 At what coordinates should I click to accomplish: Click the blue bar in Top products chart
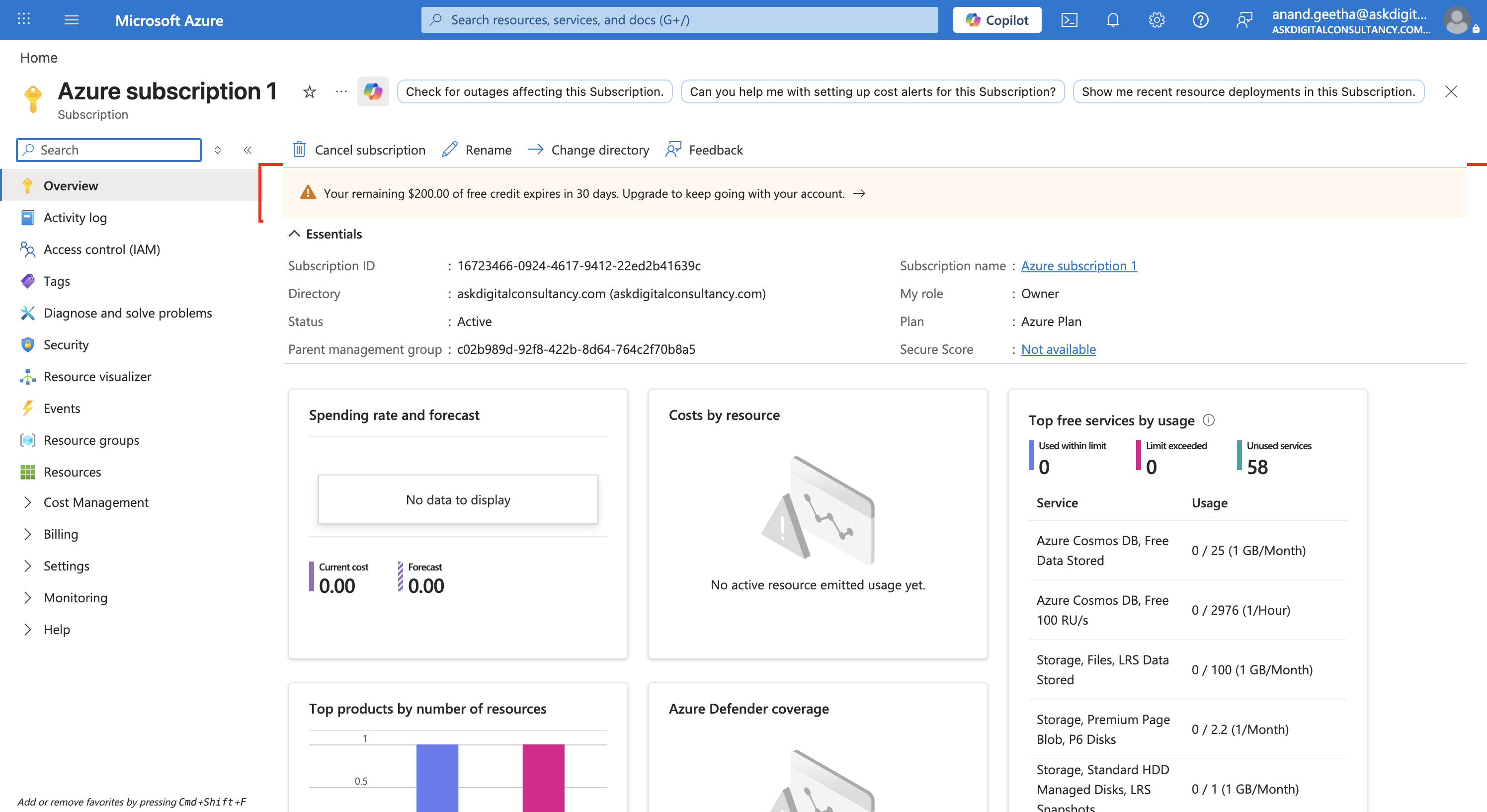tap(437, 778)
